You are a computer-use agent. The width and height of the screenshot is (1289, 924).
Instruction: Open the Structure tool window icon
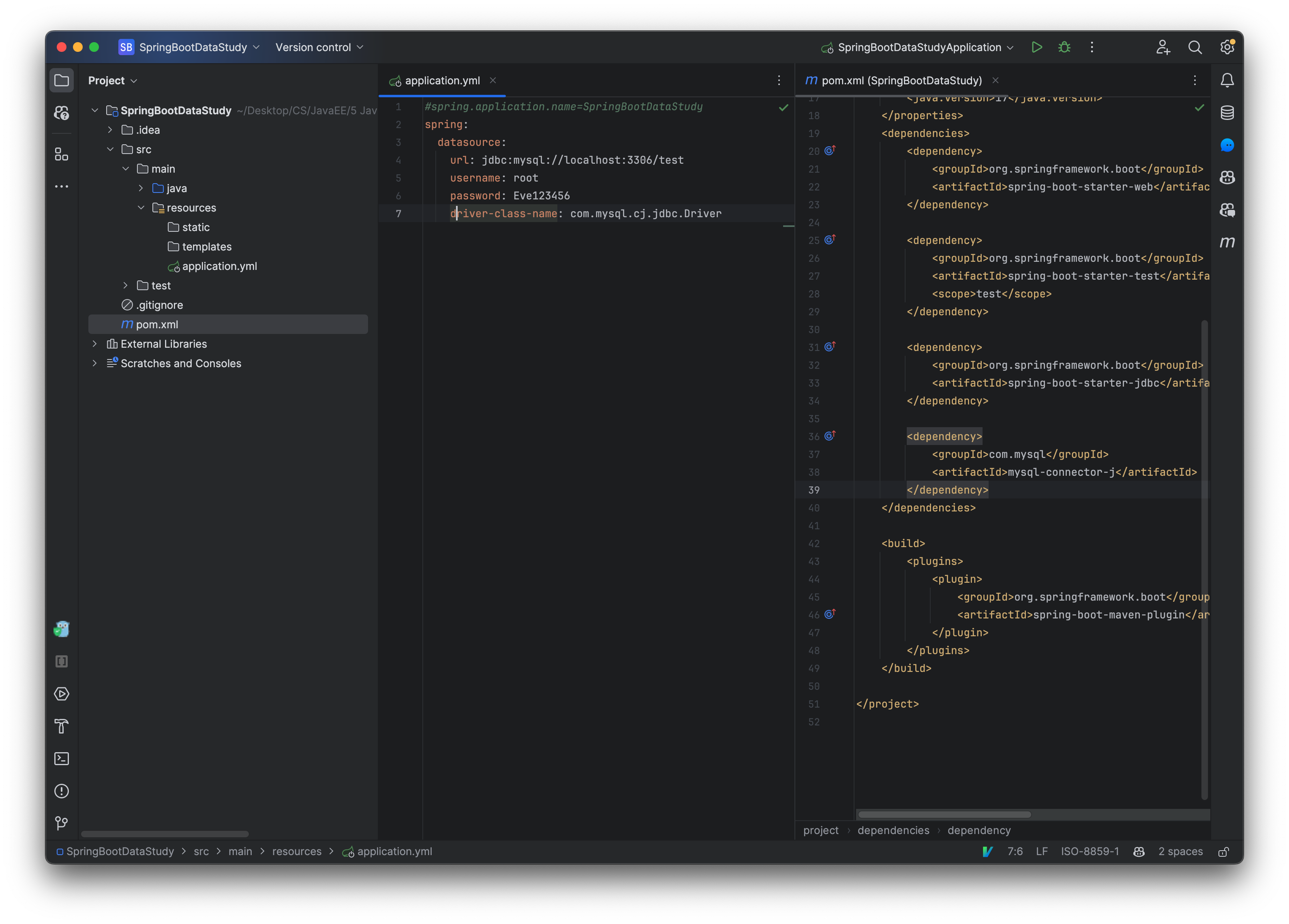point(61,154)
